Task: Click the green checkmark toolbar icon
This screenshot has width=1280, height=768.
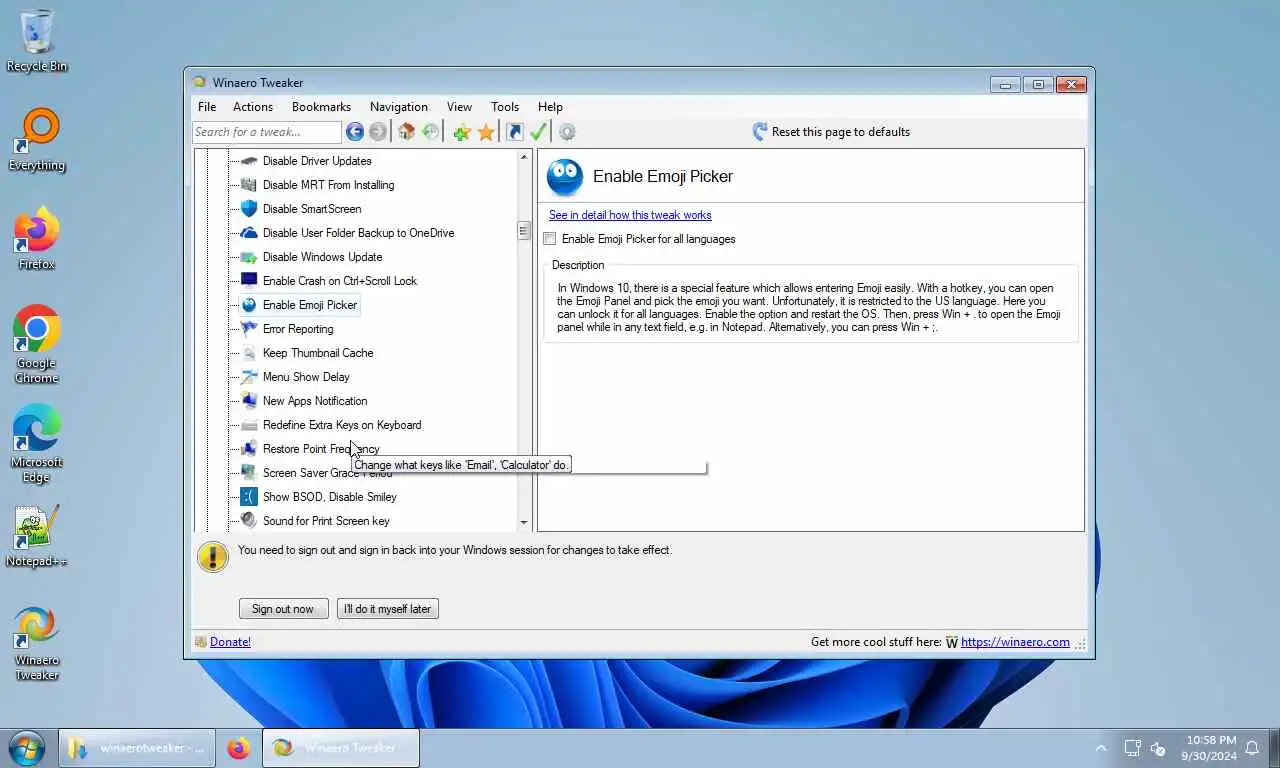Action: 538,132
